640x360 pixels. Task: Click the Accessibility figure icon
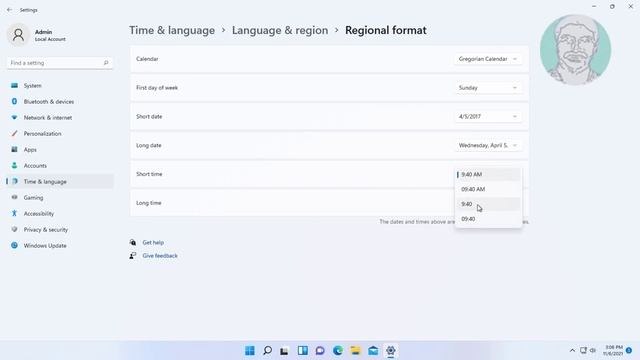(14, 213)
